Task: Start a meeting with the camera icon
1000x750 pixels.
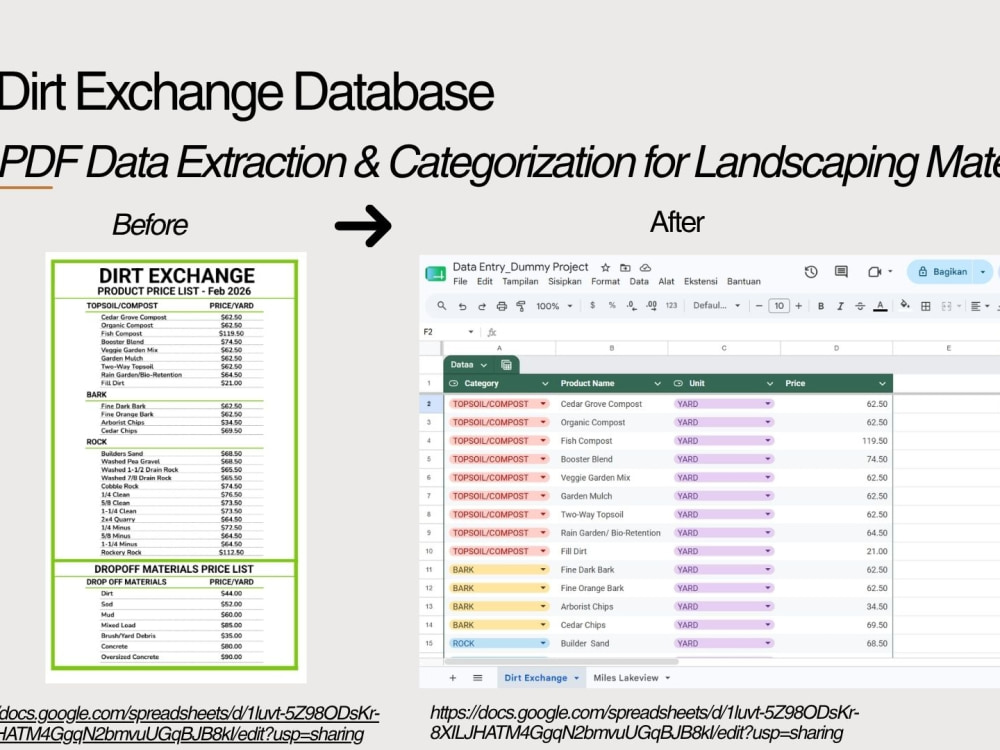Action: point(874,272)
